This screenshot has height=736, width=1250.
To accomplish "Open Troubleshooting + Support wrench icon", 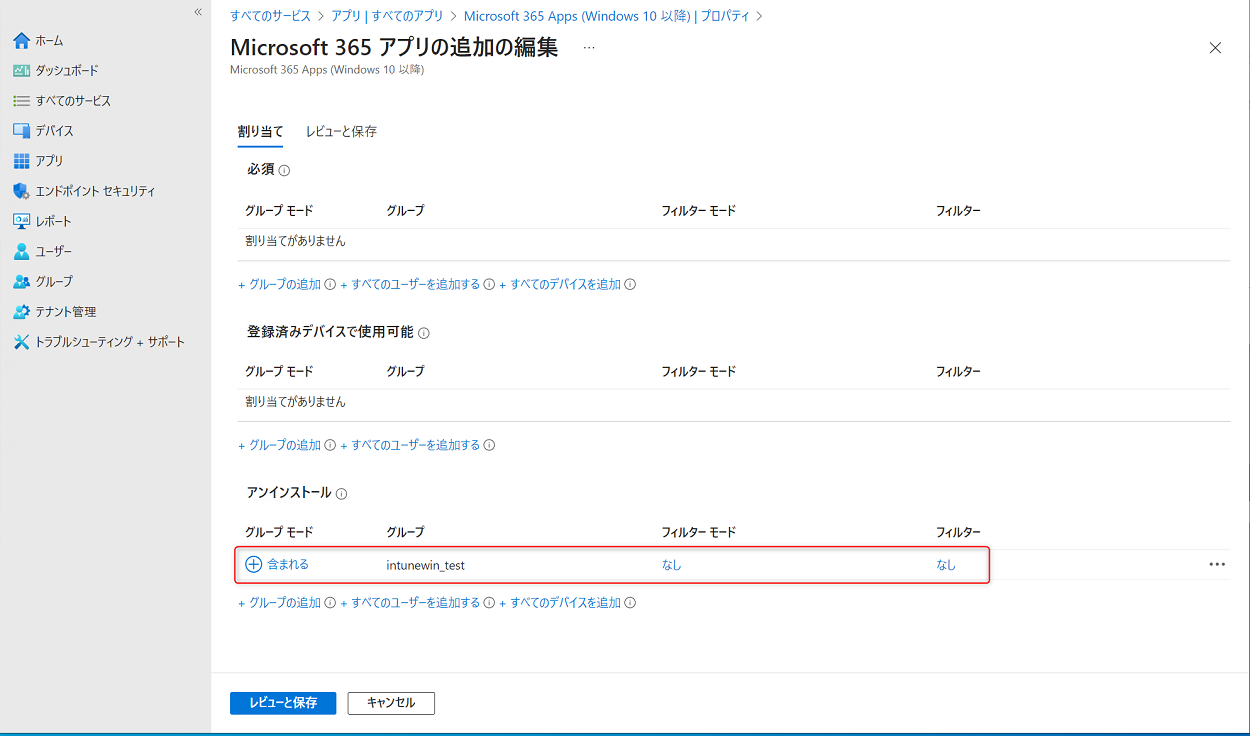I will [x=22, y=342].
